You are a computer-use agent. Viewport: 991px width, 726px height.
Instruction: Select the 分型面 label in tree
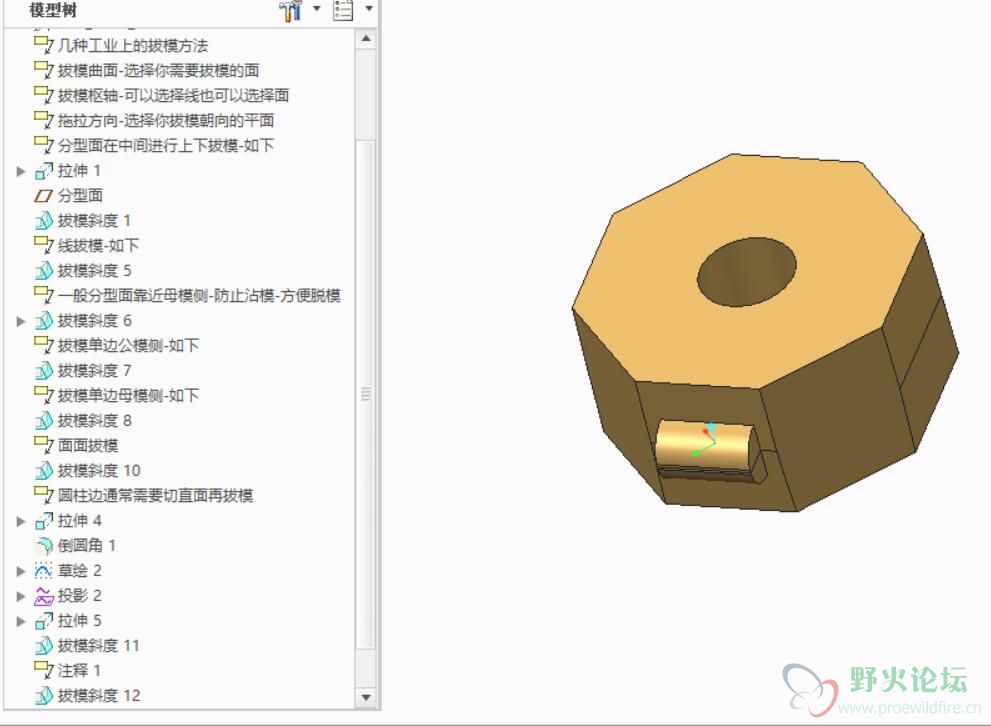click(x=80, y=196)
